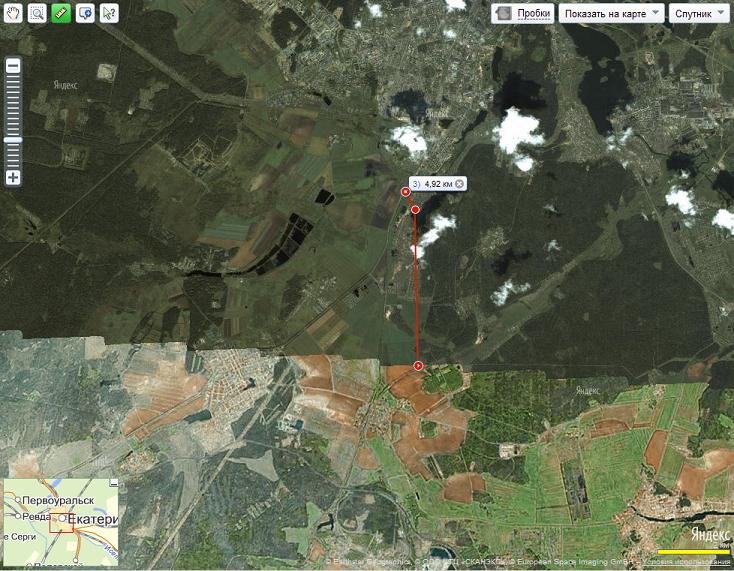Click the Яндекс logo at bottom right
734x571 pixels.
click(708, 535)
